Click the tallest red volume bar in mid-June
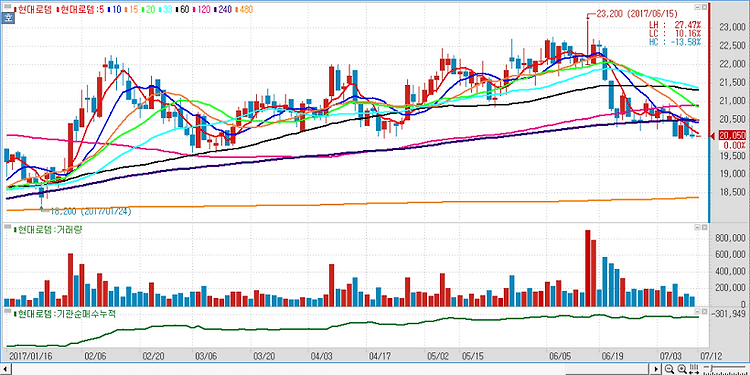The width and height of the screenshot is (750, 375). pyautogui.click(x=588, y=268)
